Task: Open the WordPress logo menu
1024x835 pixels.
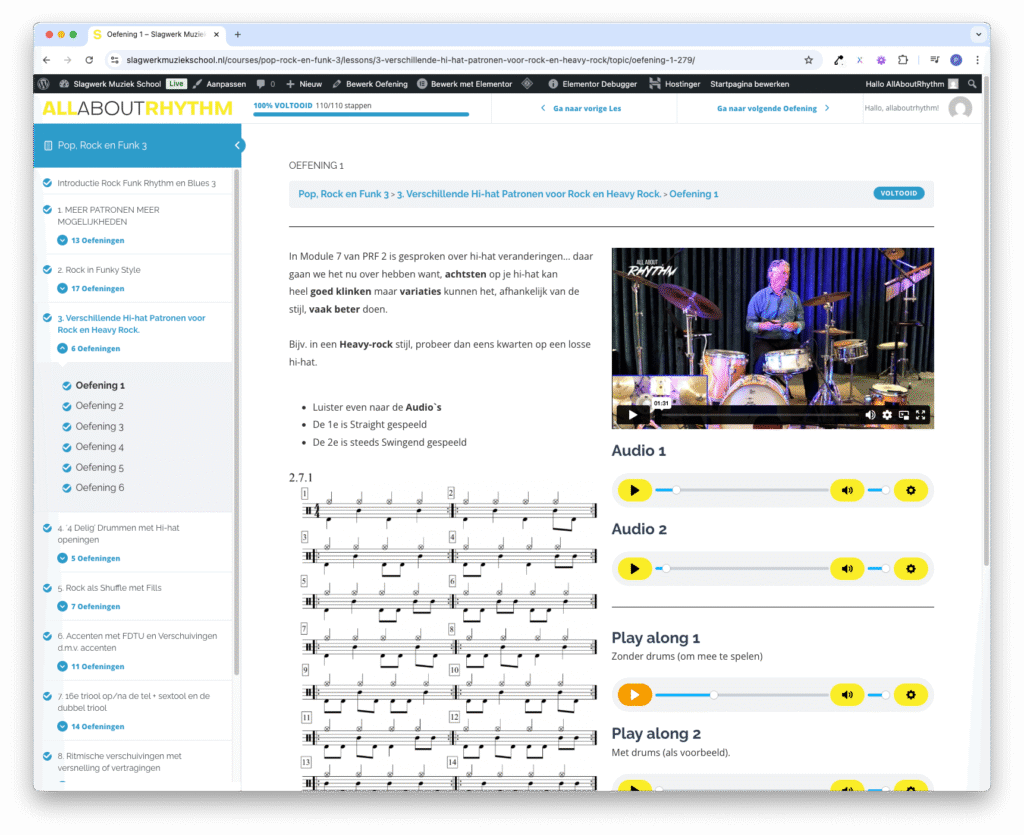Action: click(x=44, y=84)
